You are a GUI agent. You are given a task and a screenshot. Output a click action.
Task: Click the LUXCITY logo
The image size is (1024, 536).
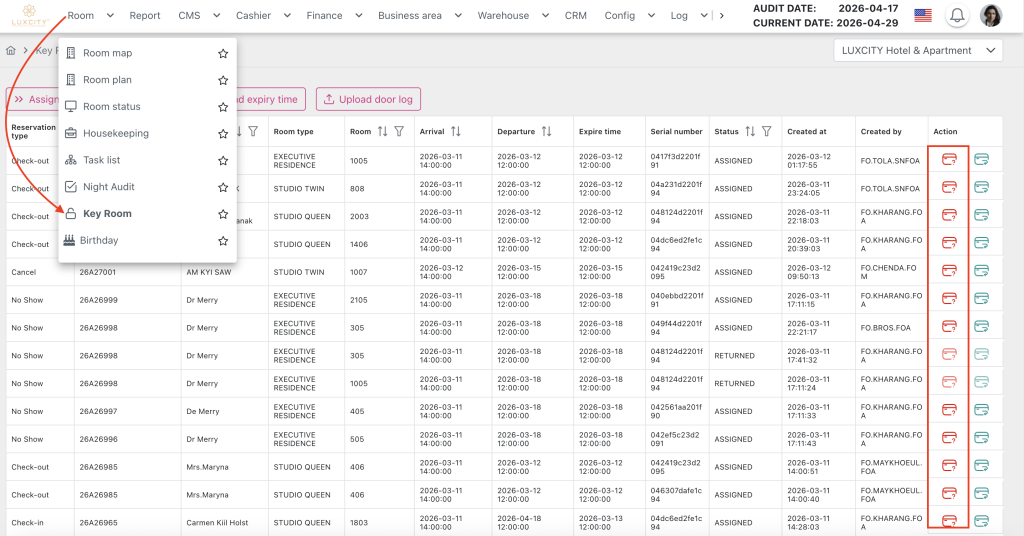pyautogui.click(x=27, y=16)
